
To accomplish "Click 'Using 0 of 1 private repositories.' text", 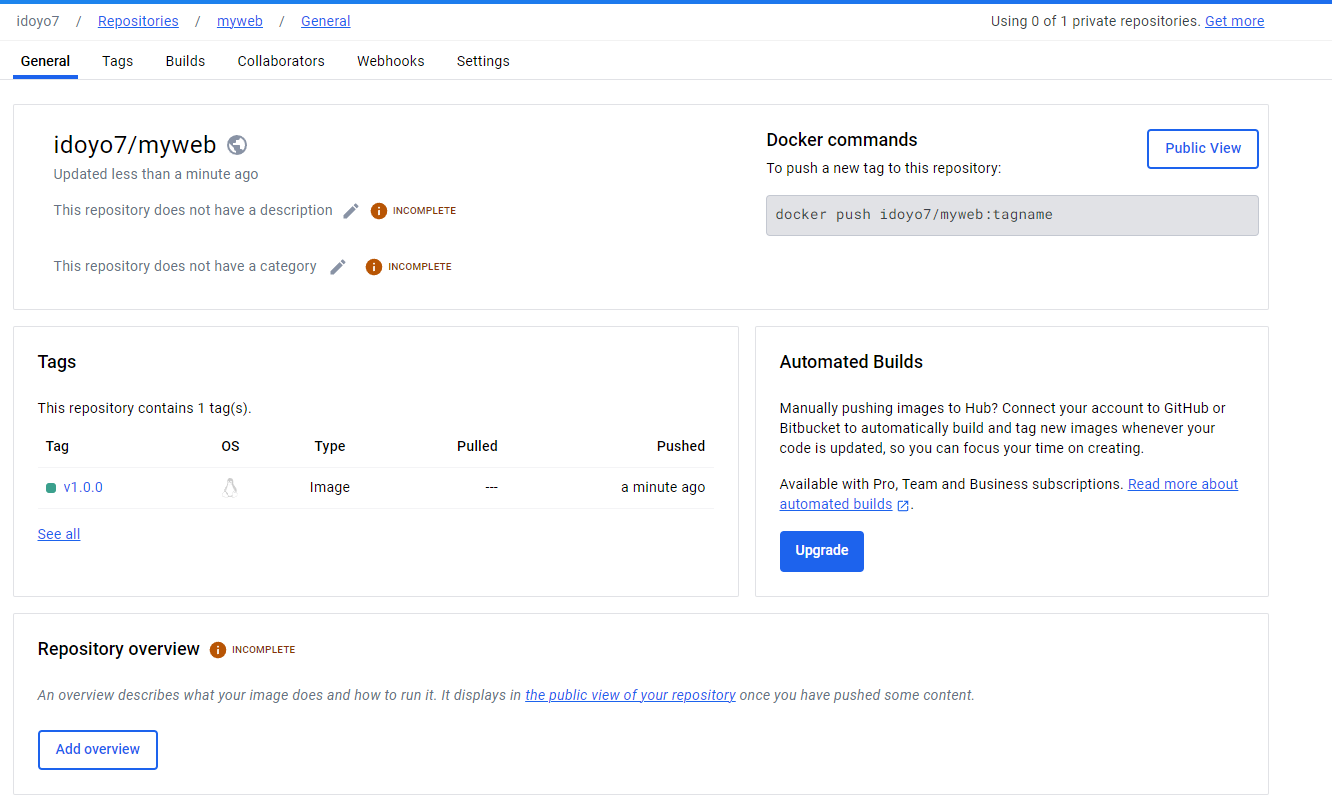I will 1096,21.
